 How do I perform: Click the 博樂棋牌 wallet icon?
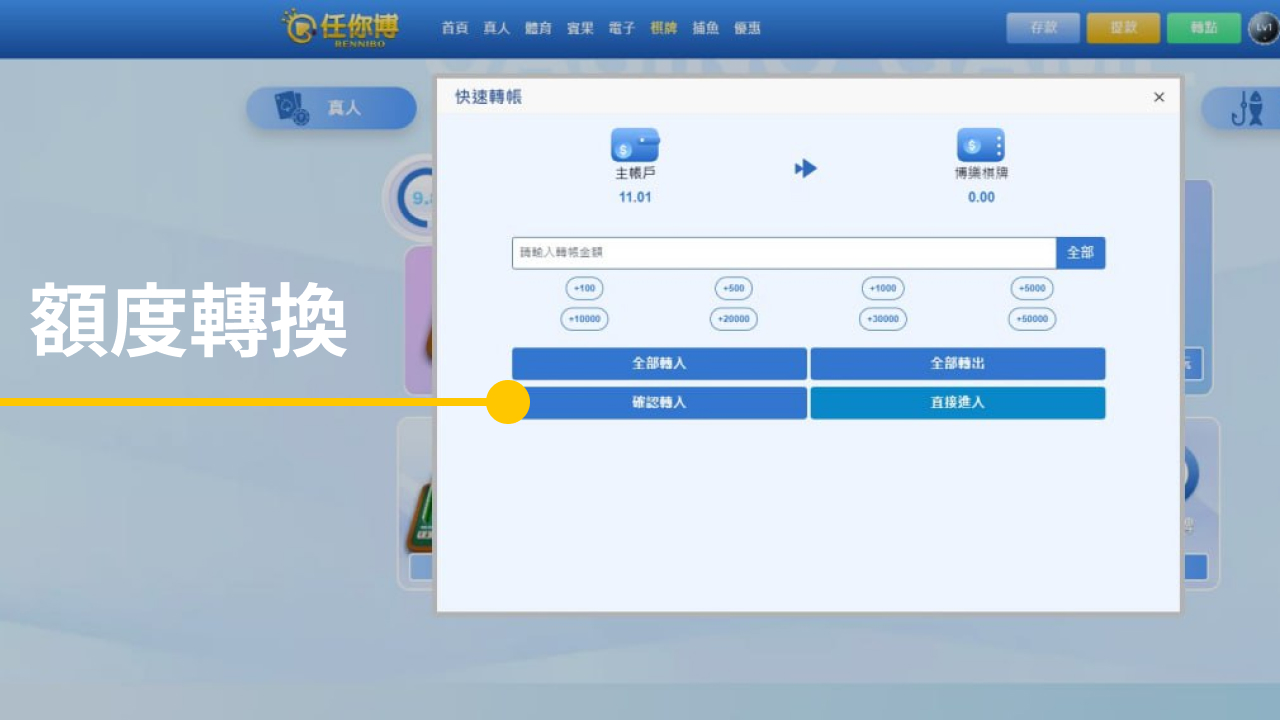pos(979,146)
